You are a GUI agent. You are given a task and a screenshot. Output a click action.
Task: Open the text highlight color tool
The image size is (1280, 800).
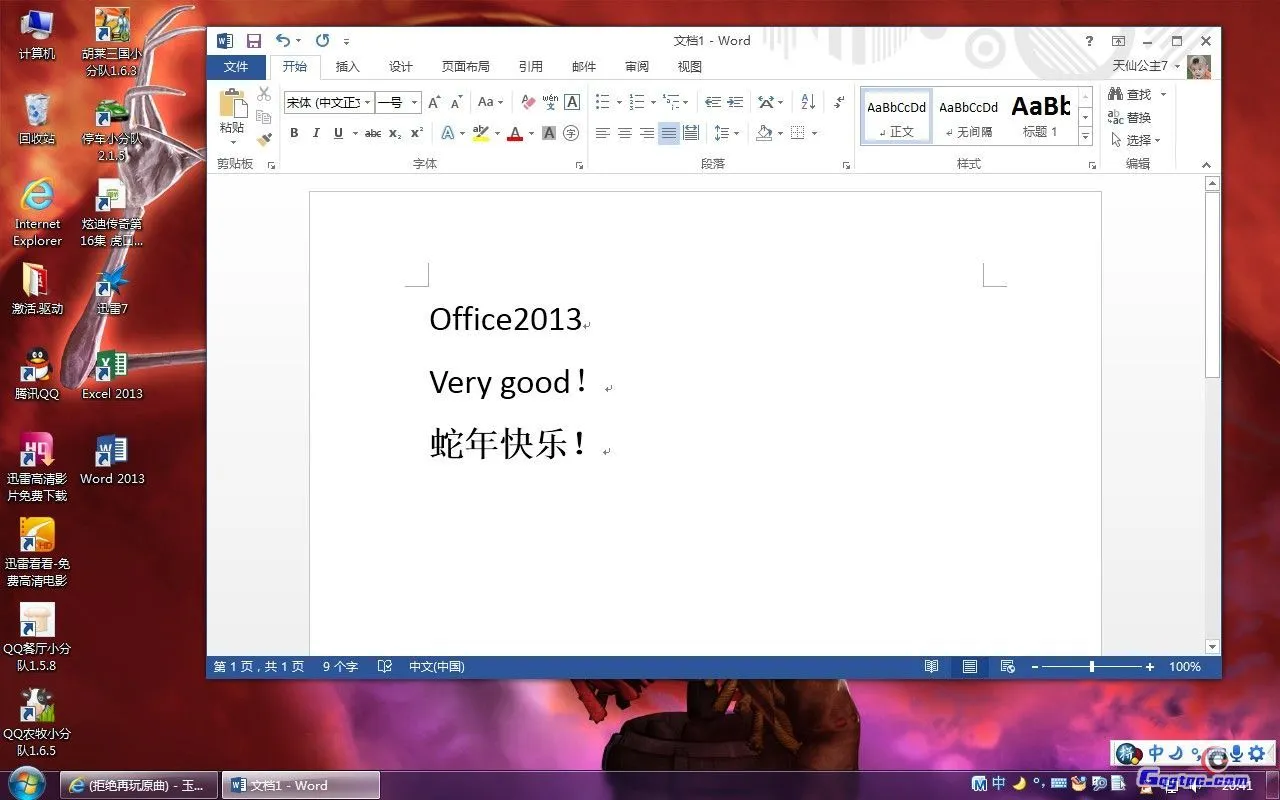pyautogui.click(x=480, y=132)
